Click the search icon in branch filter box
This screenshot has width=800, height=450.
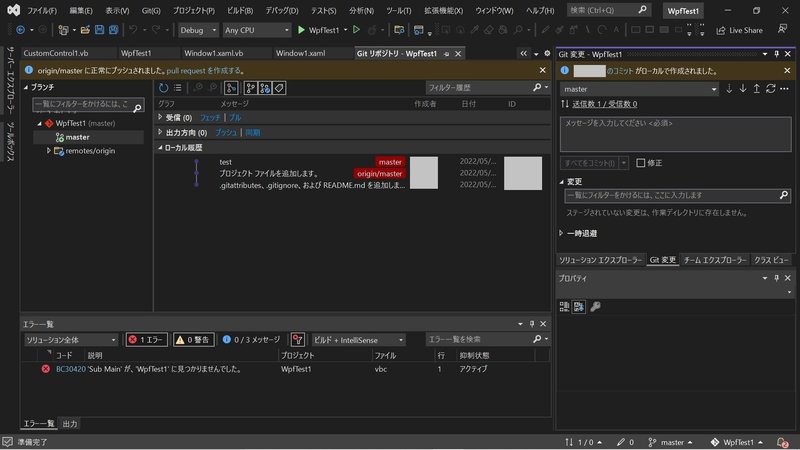point(137,107)
